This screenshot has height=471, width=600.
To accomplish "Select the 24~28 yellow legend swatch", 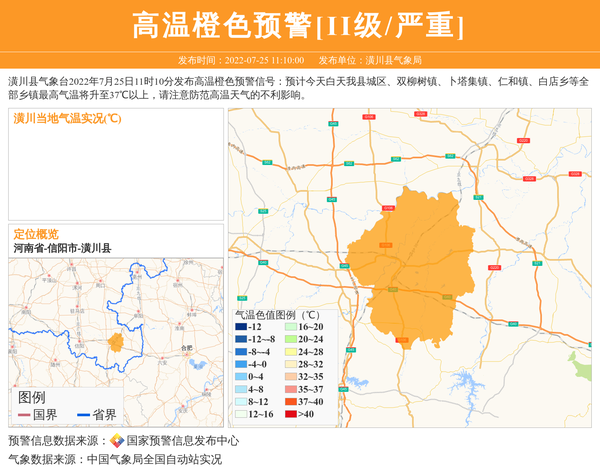I will (291, 352).
